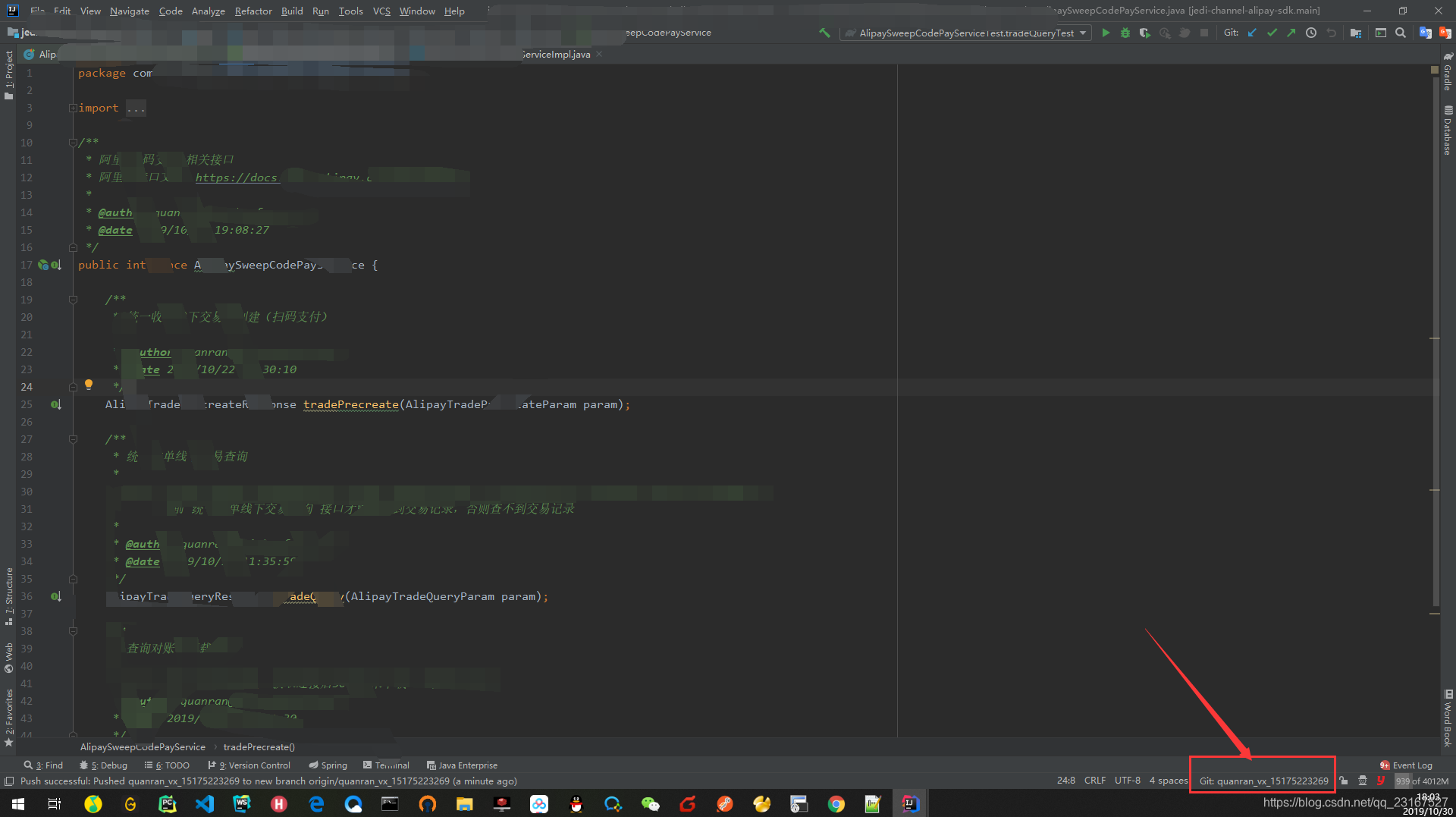1456x817 pixels.
Task: Open the TODO tool window
Action: [x=167, y=765]
